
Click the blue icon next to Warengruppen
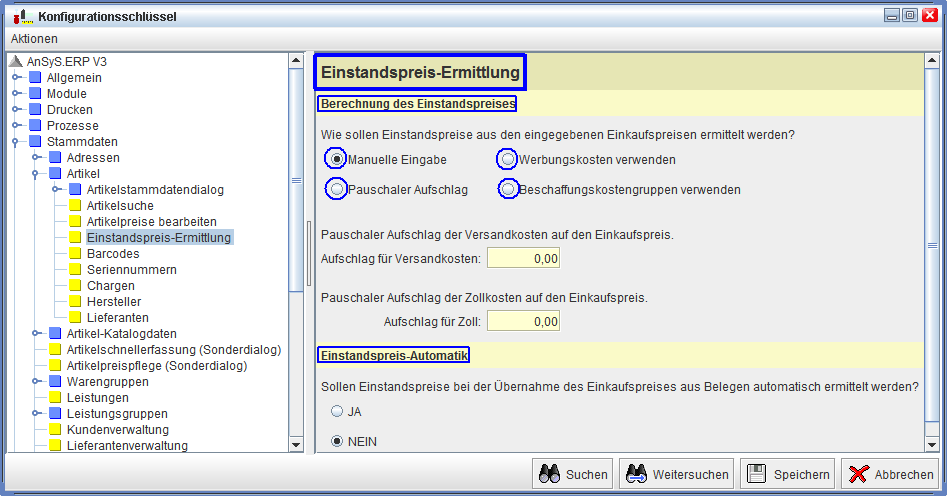tap(55, 382)
